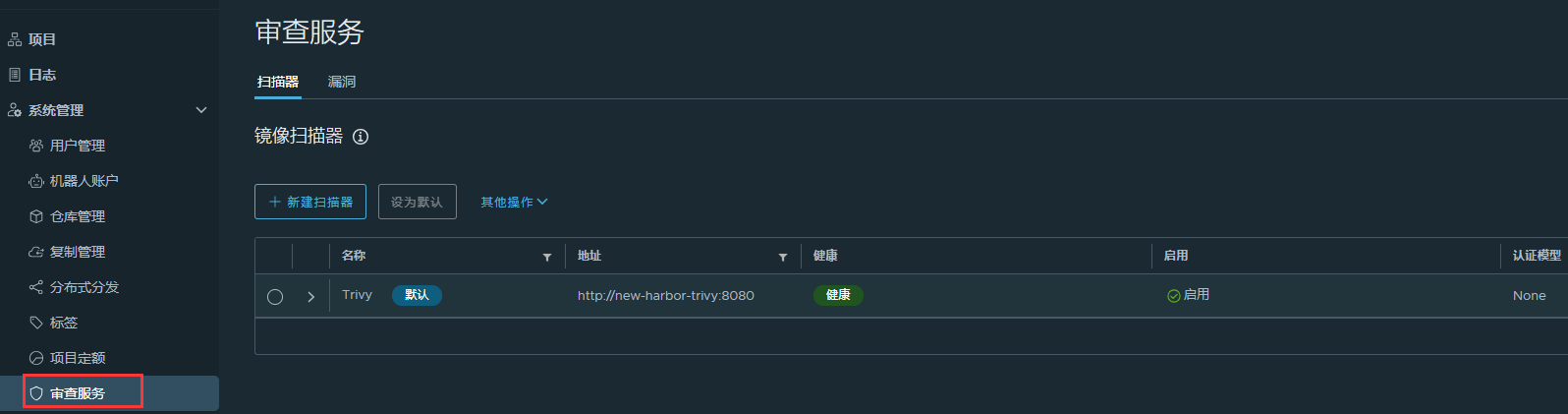
Task: Open the 名称 column filter
Action: (547, 257)
